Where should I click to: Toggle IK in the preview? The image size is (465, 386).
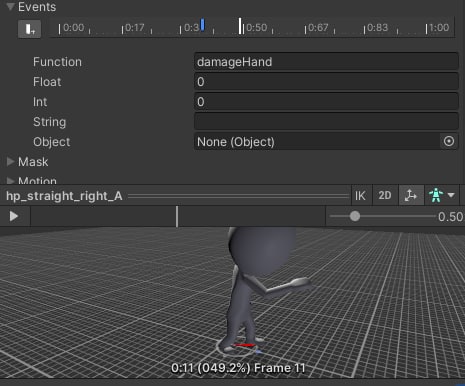(x=360, y=196)
